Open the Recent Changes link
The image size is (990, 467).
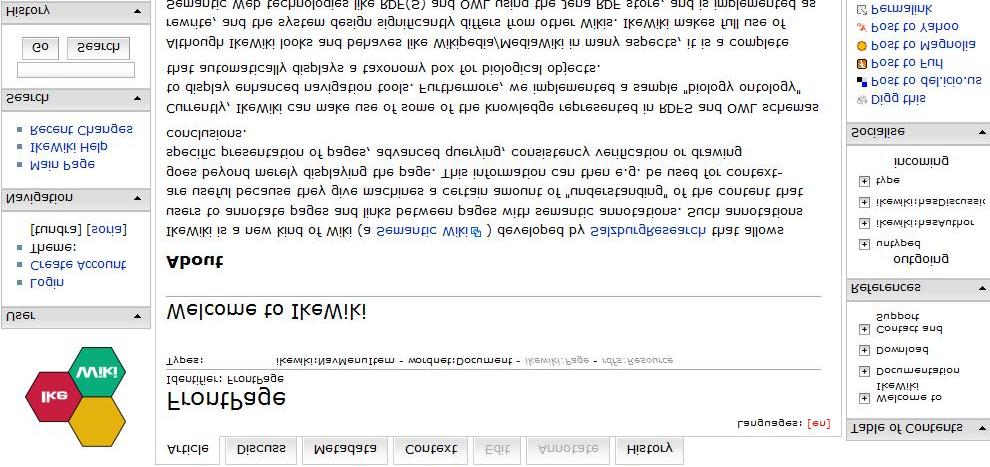pos(81,129)
